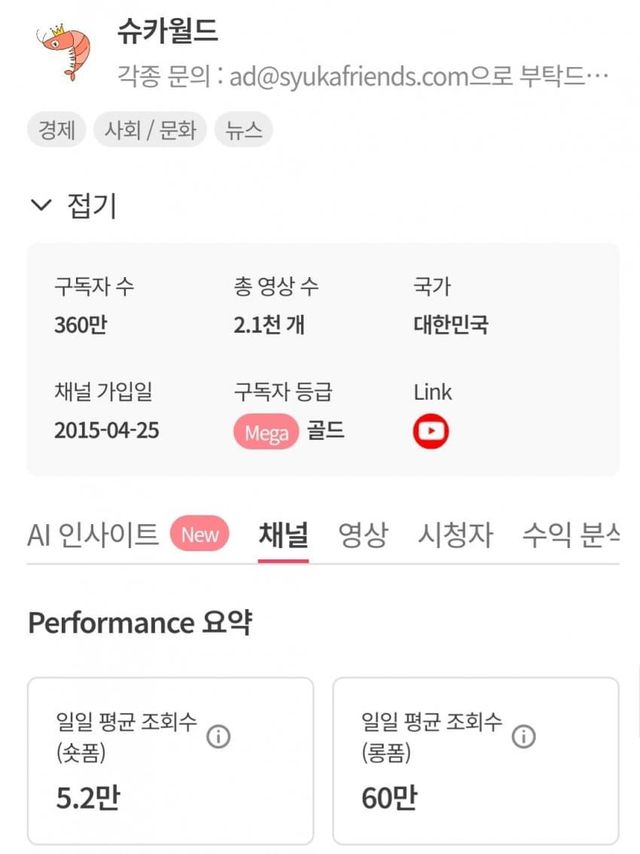Click the 슈카월드 channel name
Screen dimensions: 640x854
167,31
